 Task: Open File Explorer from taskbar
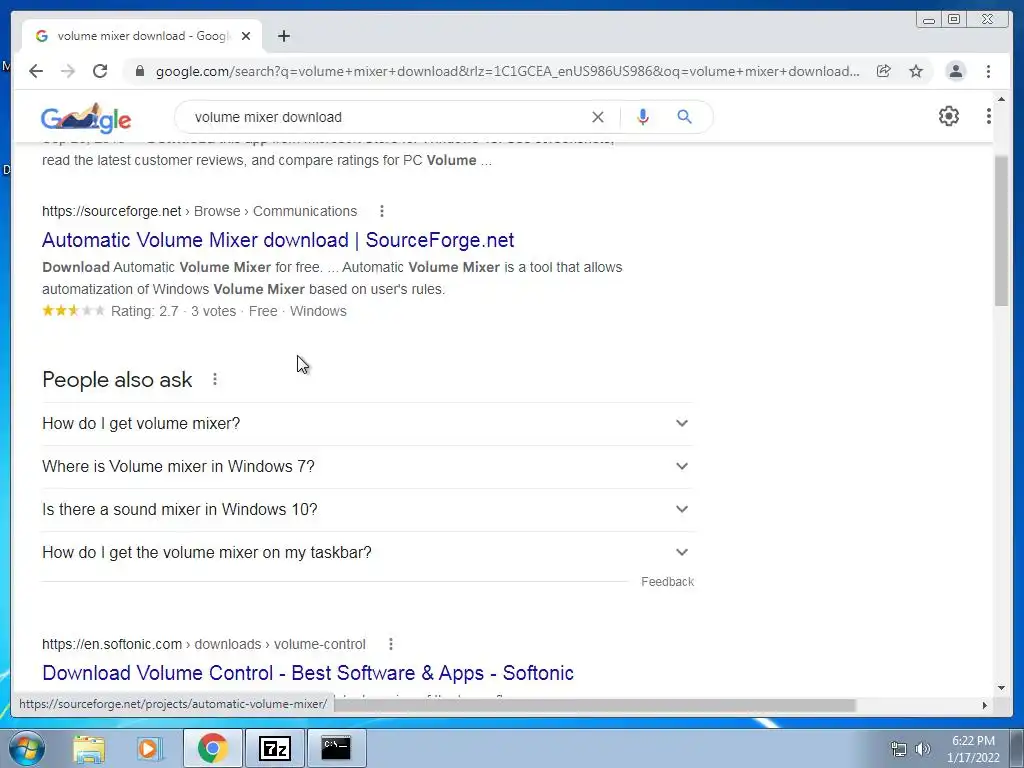(x=89, y=748)
